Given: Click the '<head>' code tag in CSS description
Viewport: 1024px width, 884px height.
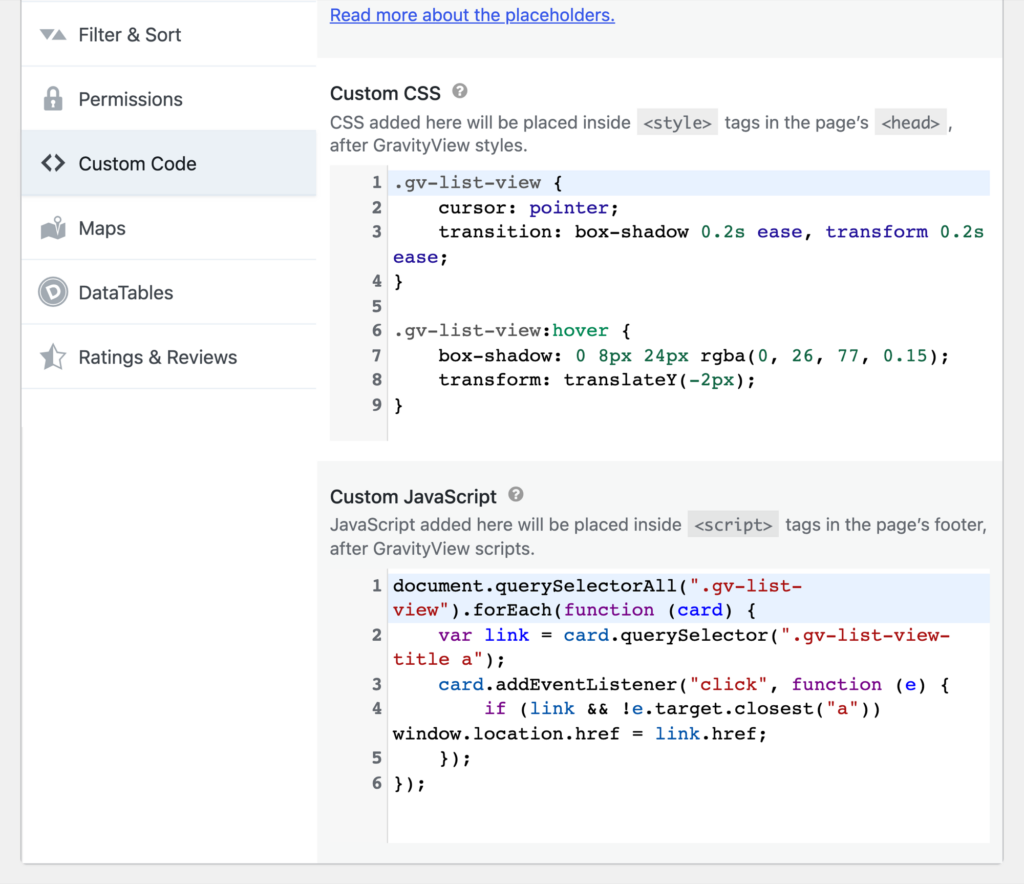Looking at the screenshot, I should [x=910, y=122].
